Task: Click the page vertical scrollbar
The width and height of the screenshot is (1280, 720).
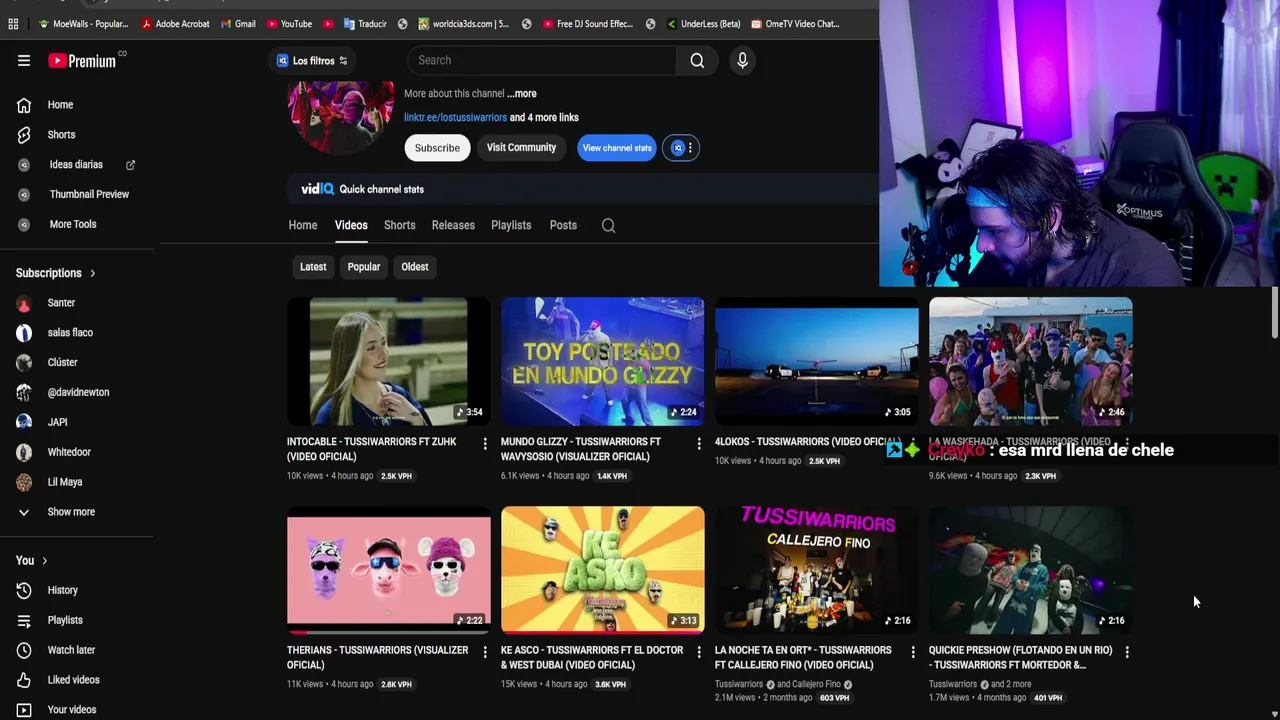Action: pyautogui.click(x=1275, y=313)
